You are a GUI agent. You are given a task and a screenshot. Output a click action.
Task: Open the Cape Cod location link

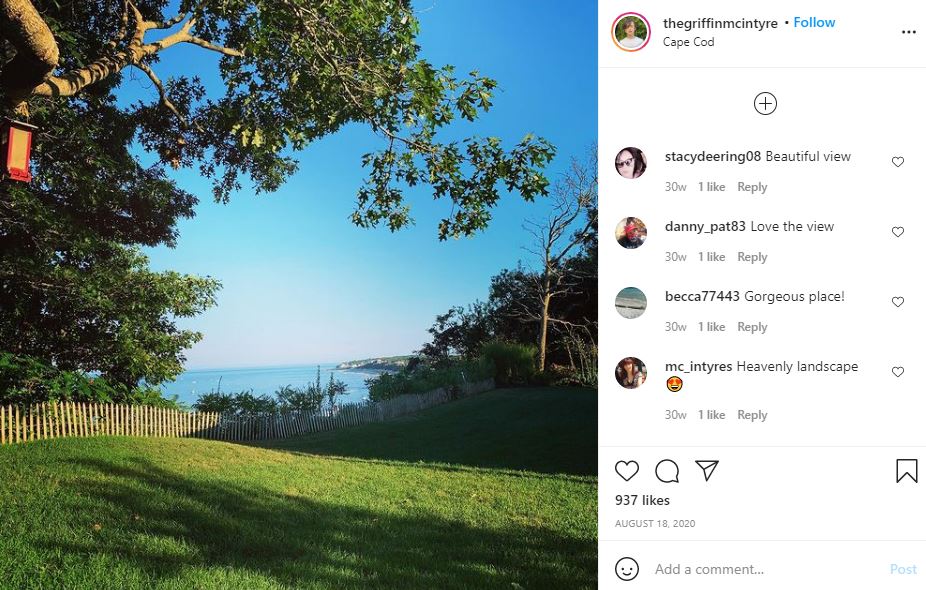click(x=688, y=42)
